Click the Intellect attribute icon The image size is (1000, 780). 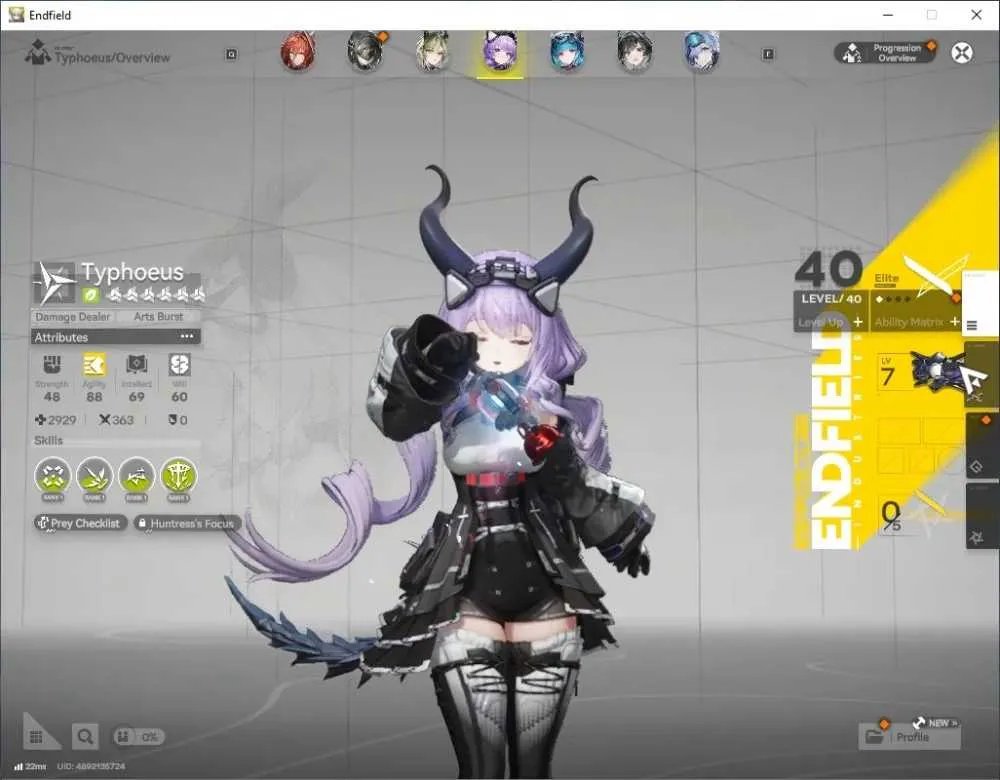tap(136, 365)
